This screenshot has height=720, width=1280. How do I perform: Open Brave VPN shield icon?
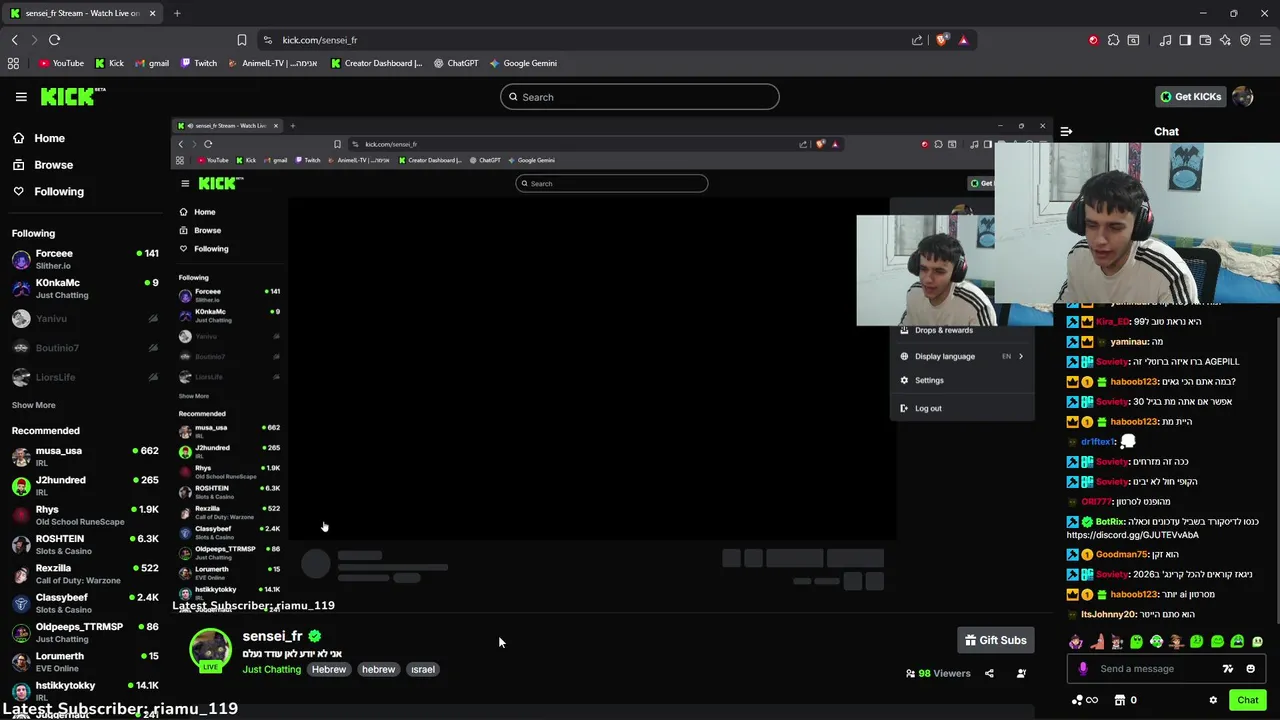click(1245, 40)
